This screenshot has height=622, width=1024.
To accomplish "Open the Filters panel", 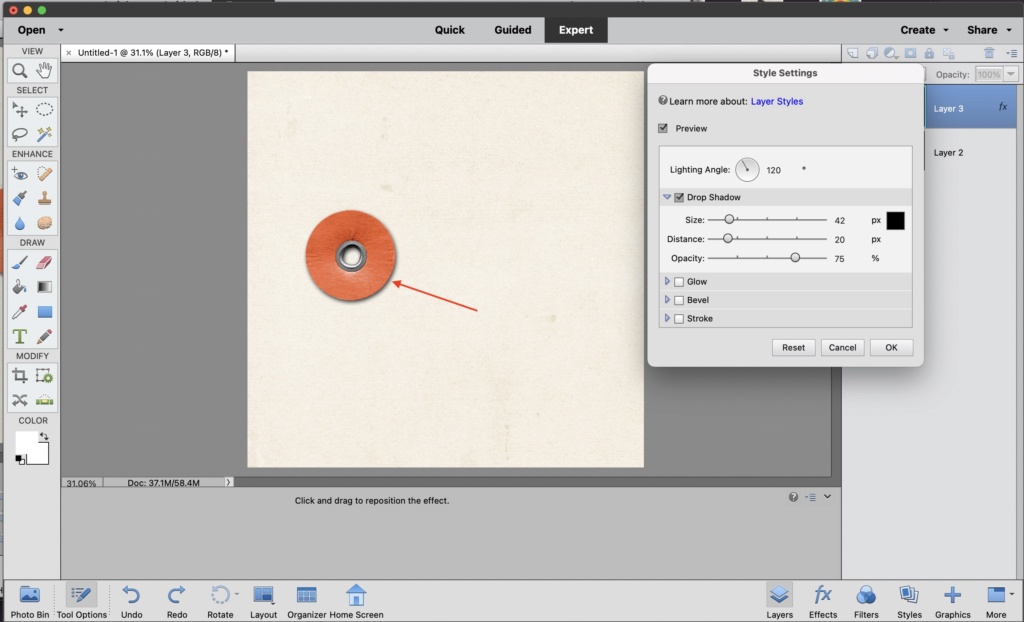I will [866, 601].
